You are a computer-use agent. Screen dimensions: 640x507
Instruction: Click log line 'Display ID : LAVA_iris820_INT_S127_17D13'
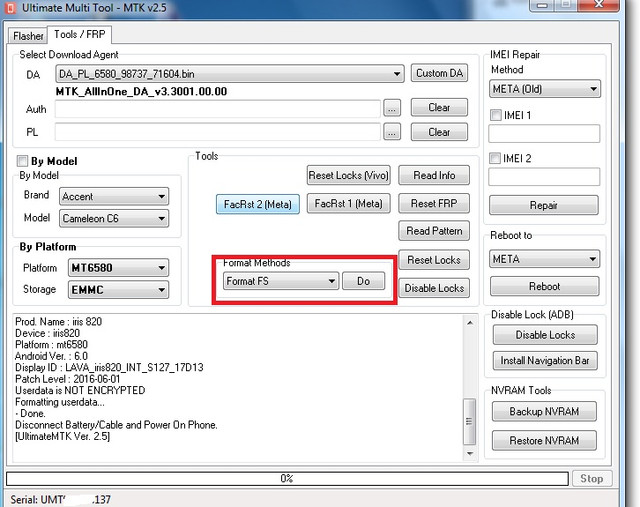pyautogui.click(x=109, y=367)
